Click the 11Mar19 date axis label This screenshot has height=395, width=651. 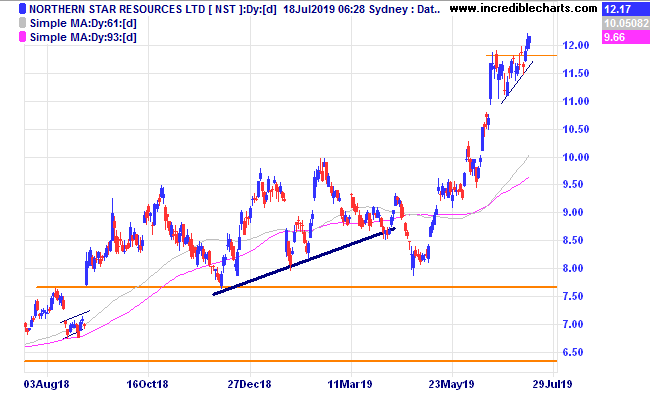click(x=350, y=384)
